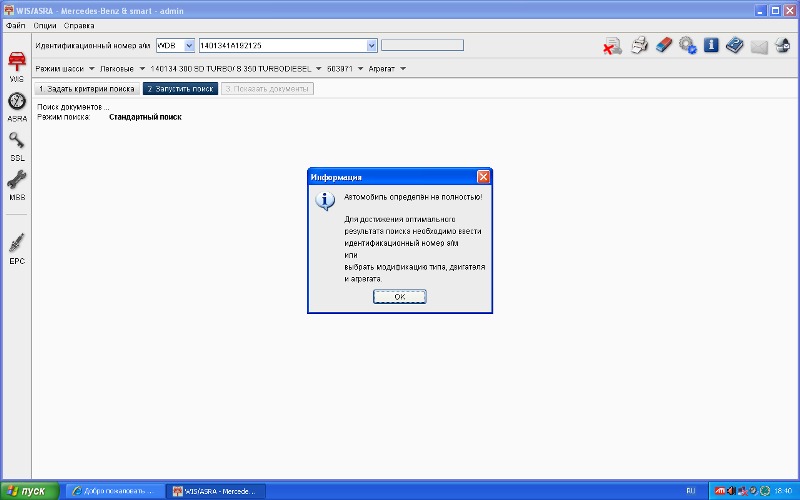Click the WIS/ASRA taskbar button
Screen dimensions: 800x500
(217, 491)
